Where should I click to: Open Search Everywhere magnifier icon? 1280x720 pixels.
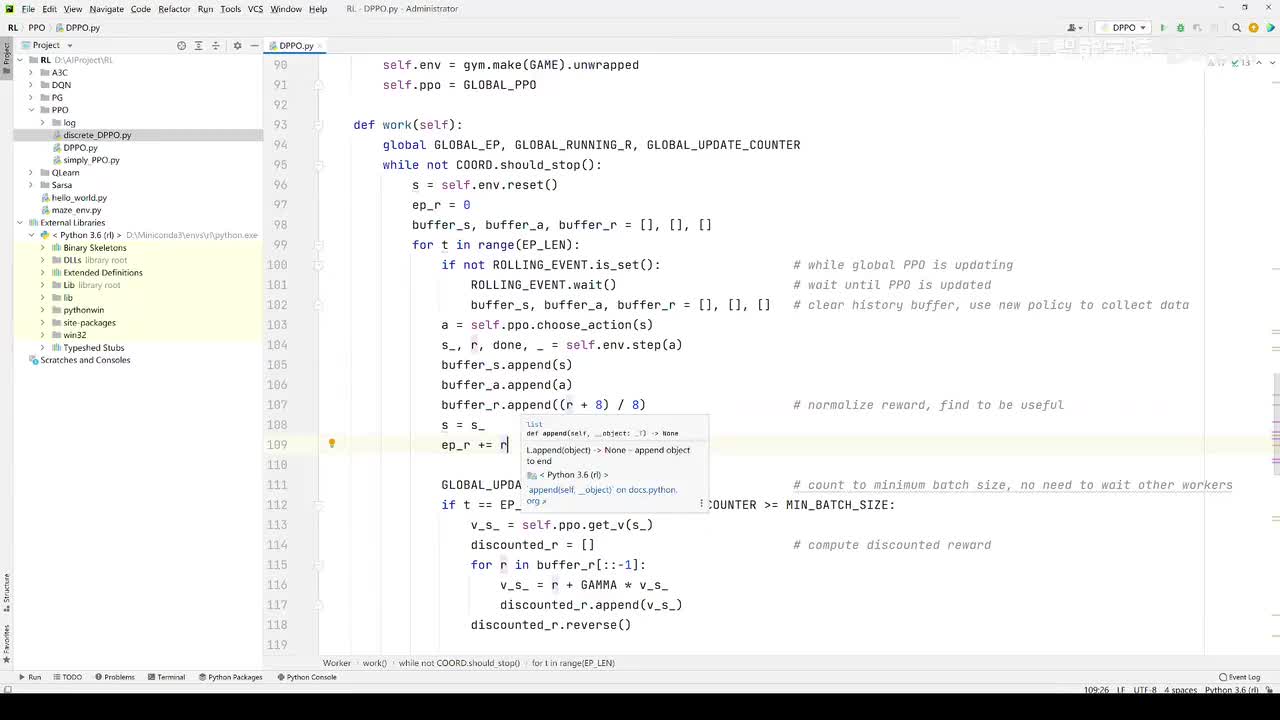click(1237, 28)
